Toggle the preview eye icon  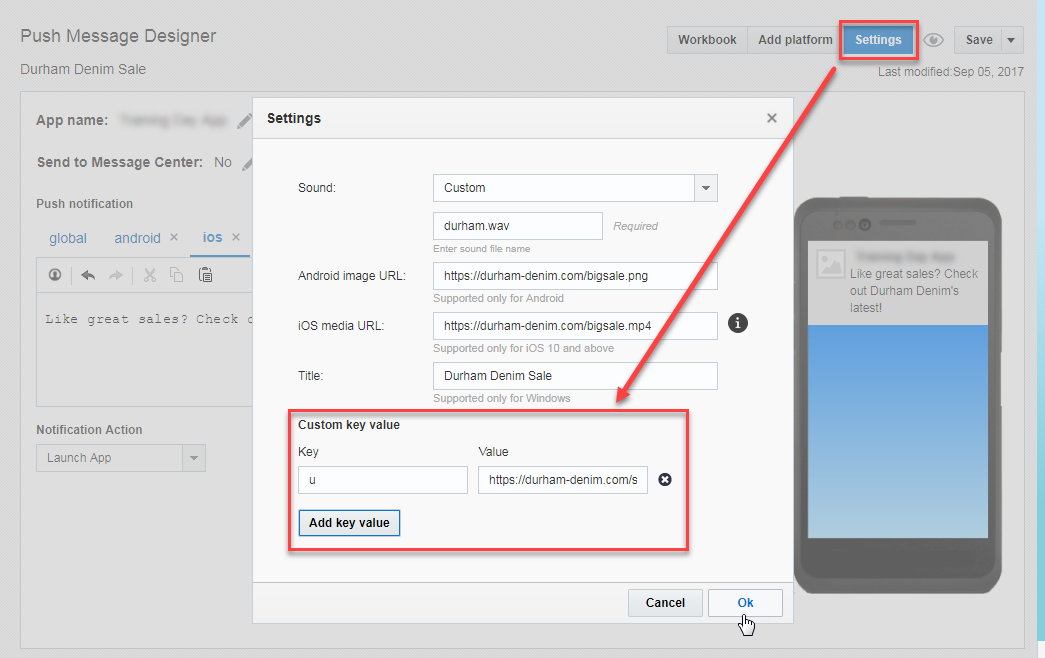pos(933,40)
